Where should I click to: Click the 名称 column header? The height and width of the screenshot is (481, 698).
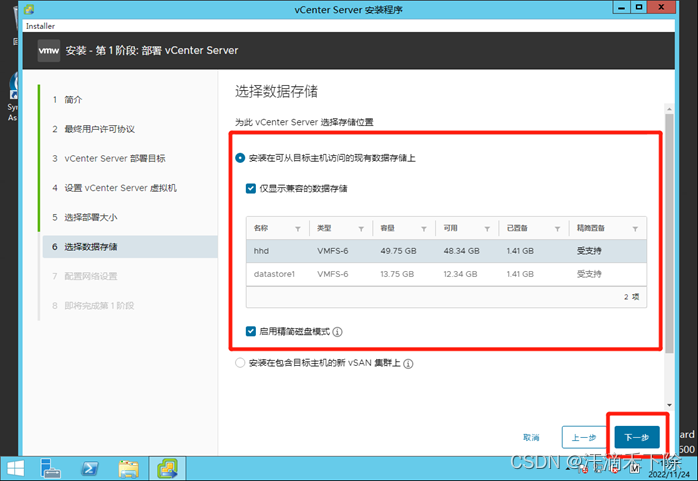coord(261,228)
